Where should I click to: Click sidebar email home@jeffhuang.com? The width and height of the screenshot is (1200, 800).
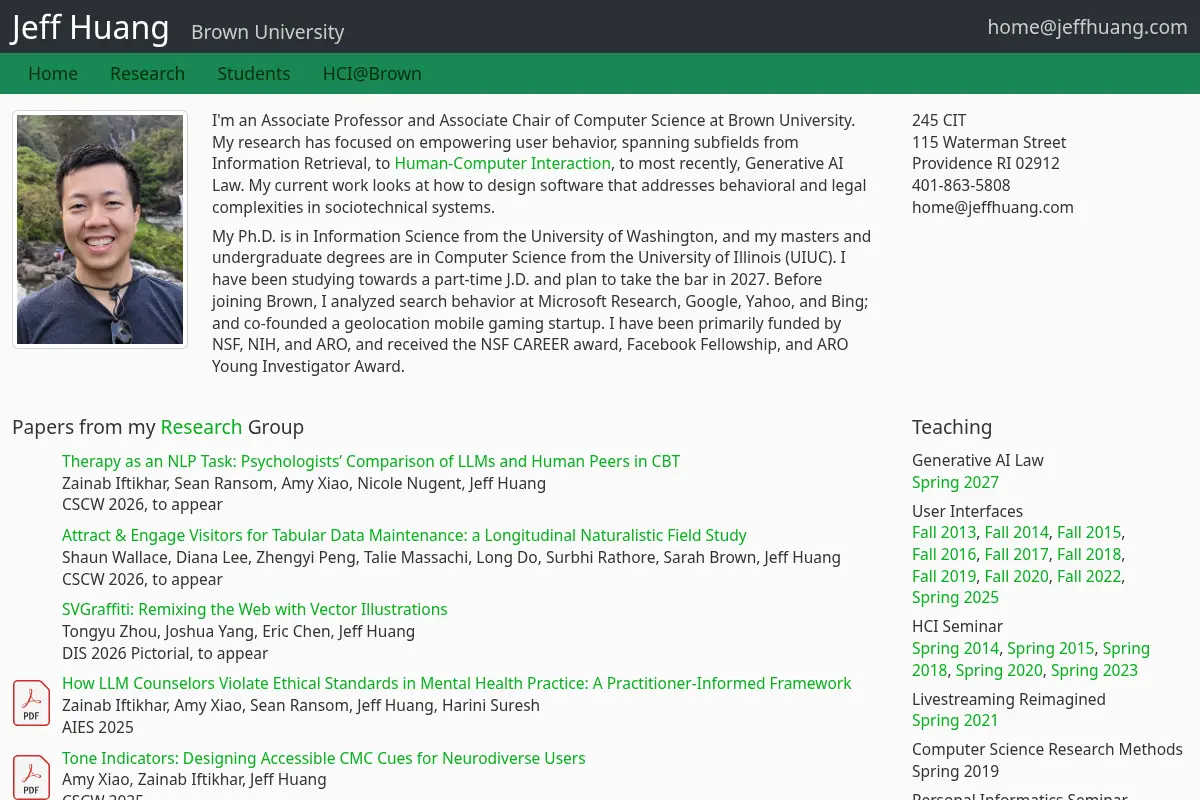pos(993,207)
